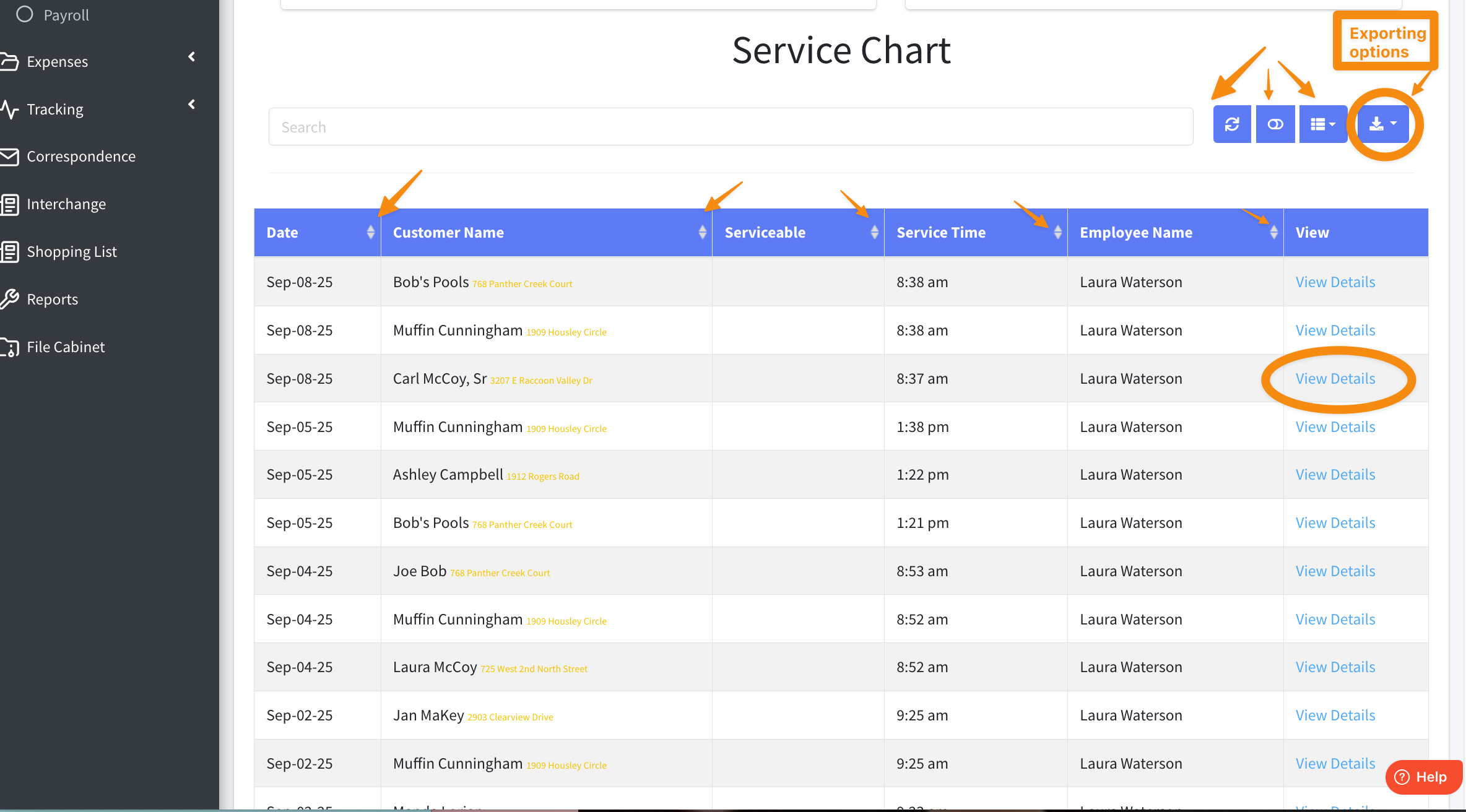This screenshot has width=1466, height=812.
Task: Click into the Search field
Action: pyautogui.click(x=731, y=127)
